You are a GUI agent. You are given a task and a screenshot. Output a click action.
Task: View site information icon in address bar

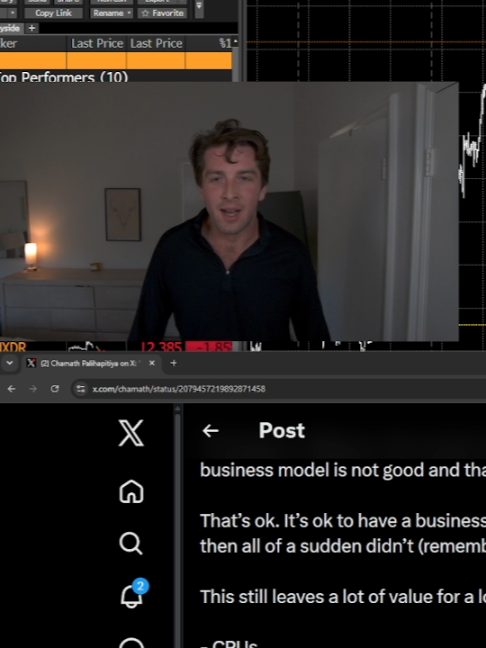click(81, 389)
